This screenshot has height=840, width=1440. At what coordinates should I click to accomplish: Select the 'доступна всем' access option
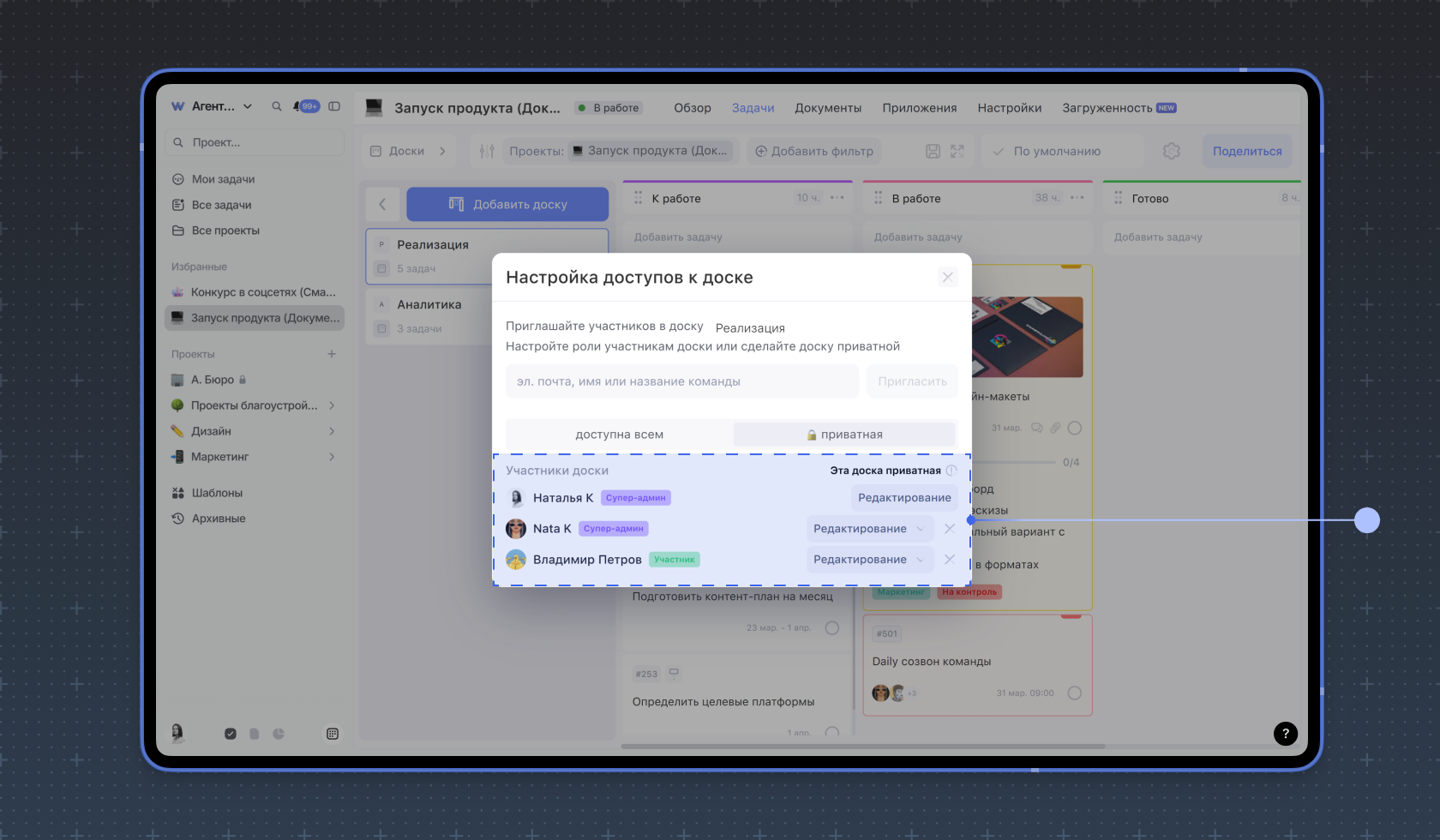click(x=619, y=435)
